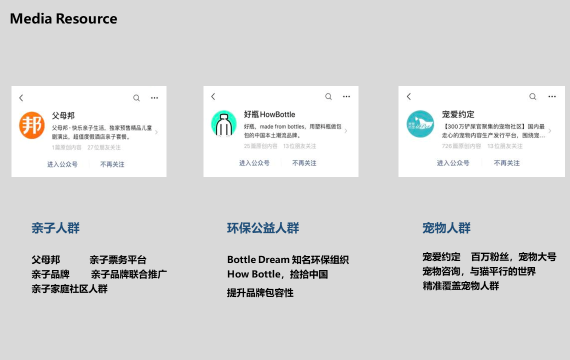The image size is (570, 360).
Task: Click the orange 邦 avatar logo
Action: pos(32,125)
